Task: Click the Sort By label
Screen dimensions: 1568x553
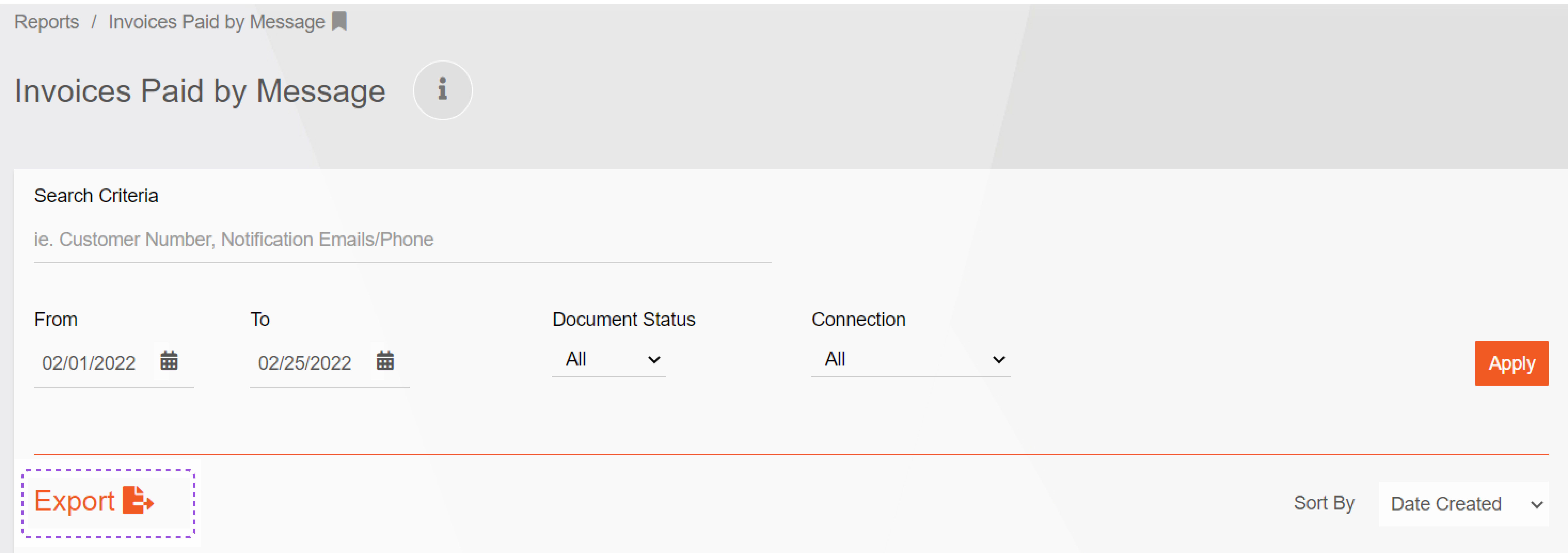Action: pos(1324,503)
